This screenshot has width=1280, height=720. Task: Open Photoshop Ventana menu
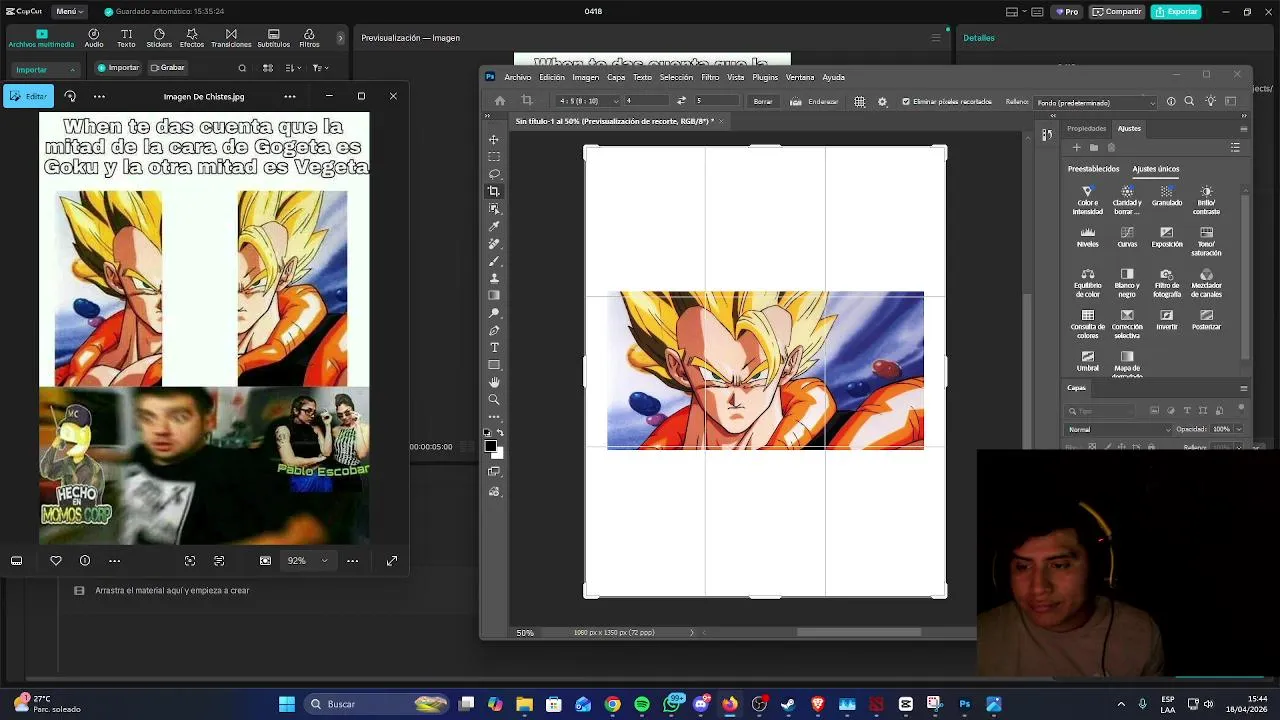click(x=800, y=77)
